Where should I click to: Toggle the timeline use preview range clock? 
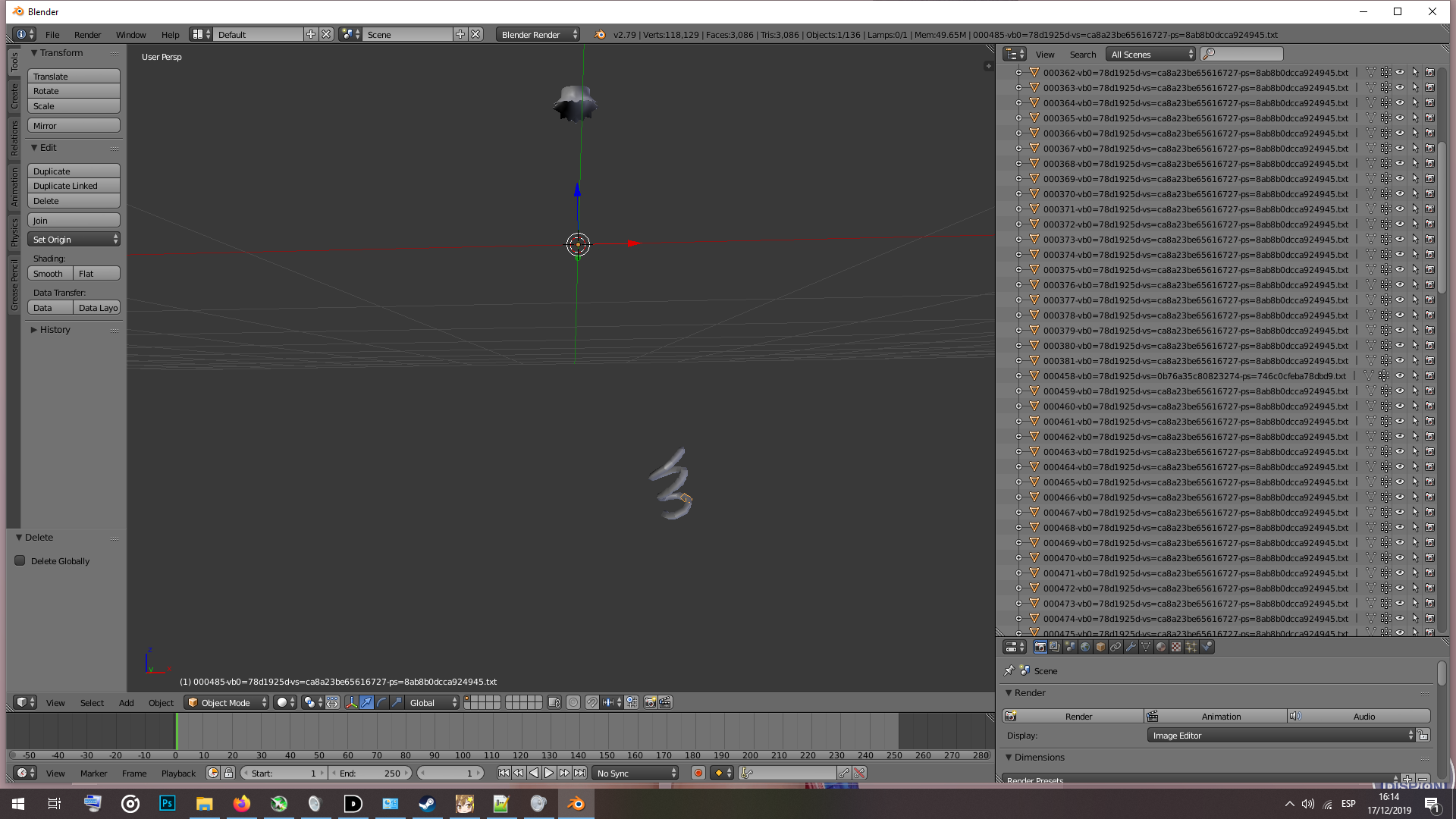tap(213, 773)
